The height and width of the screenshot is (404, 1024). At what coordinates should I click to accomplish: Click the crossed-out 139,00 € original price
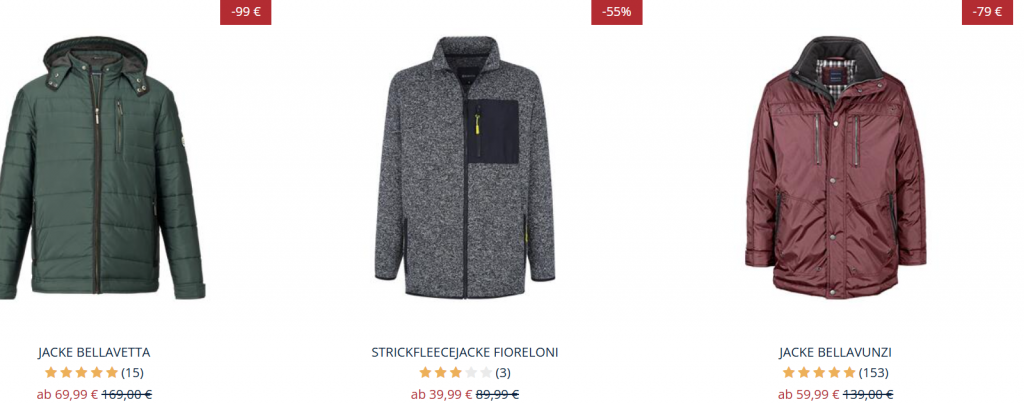(x=868, y=394)
